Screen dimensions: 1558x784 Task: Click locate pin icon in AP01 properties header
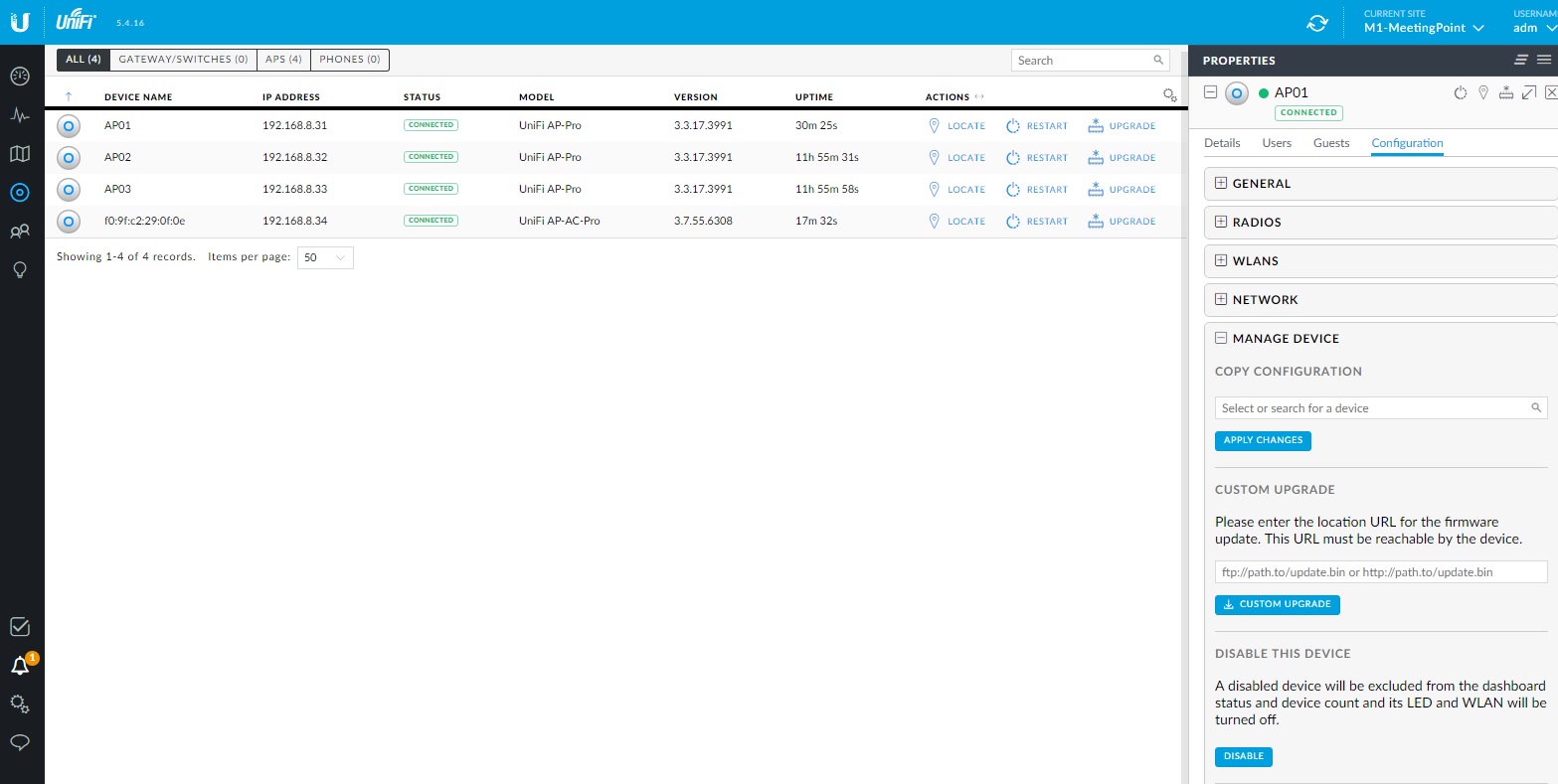pyautogui.click(x=1483, y=92)
